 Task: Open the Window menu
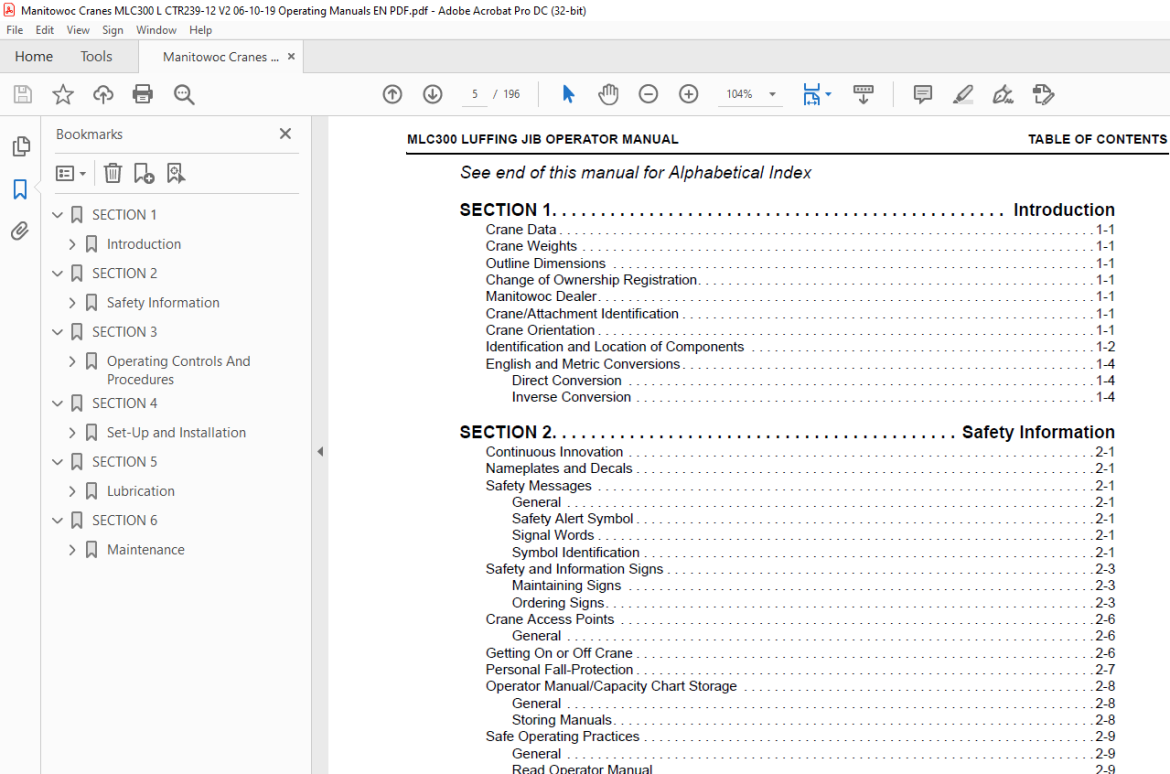[156, 30]
